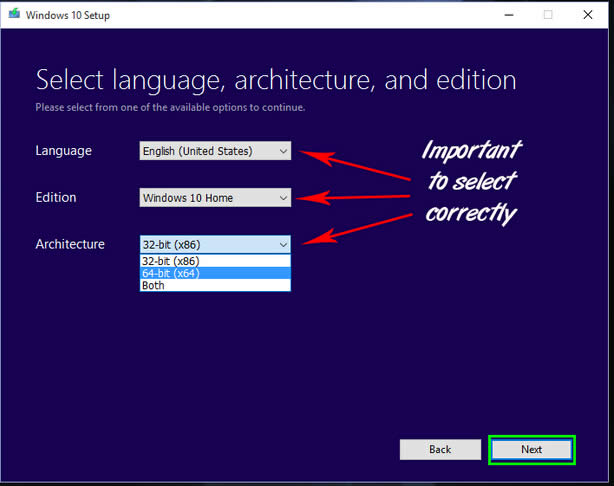The height and width of the screenshot is (486, 614).
Task: Pick 32-bit (x86) in the opened list
Action: [x=215, y=261]
